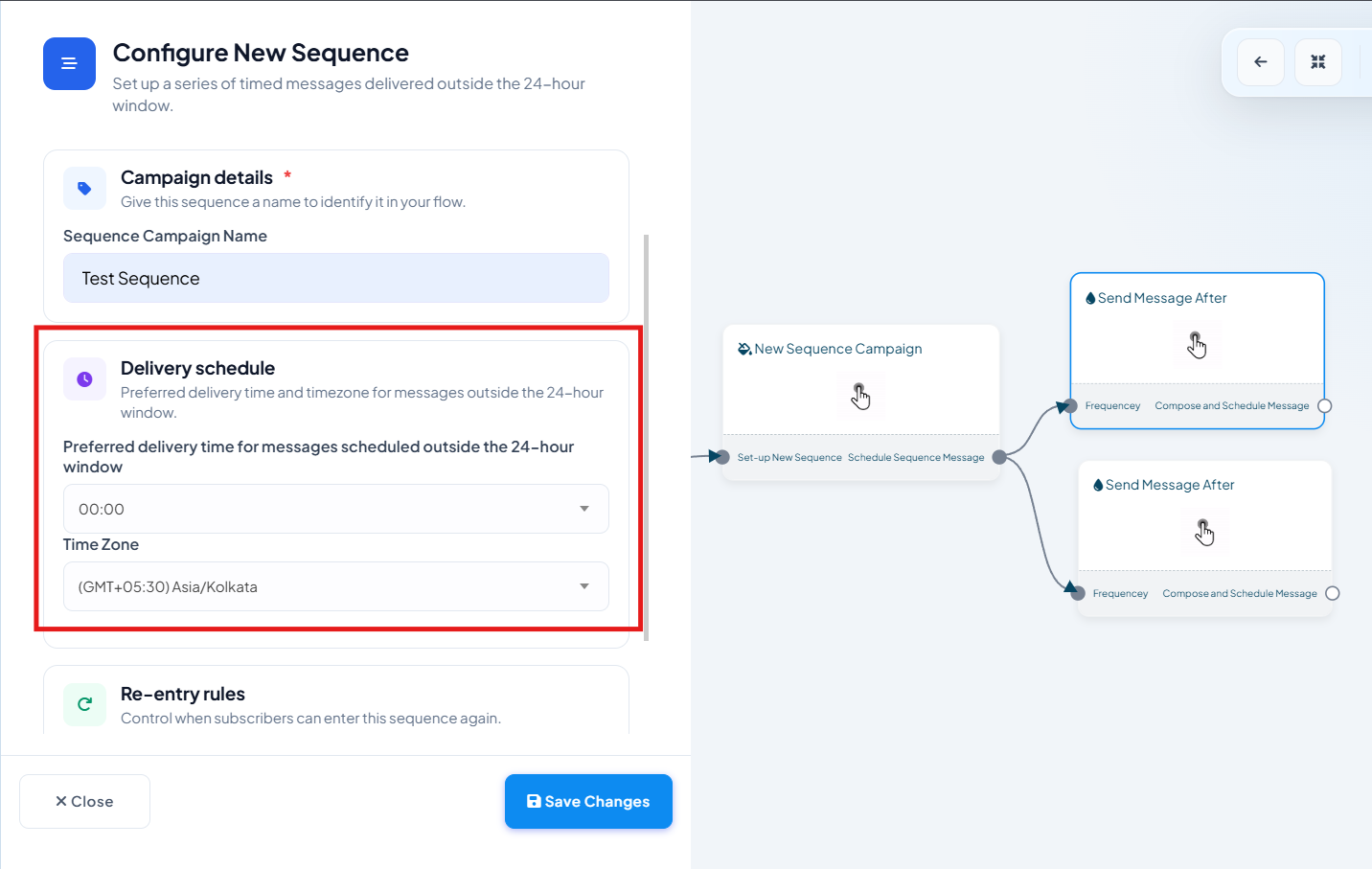Open the preferred delivery time dropdown
1372x869 pixels.
click(x=335, y=509)
